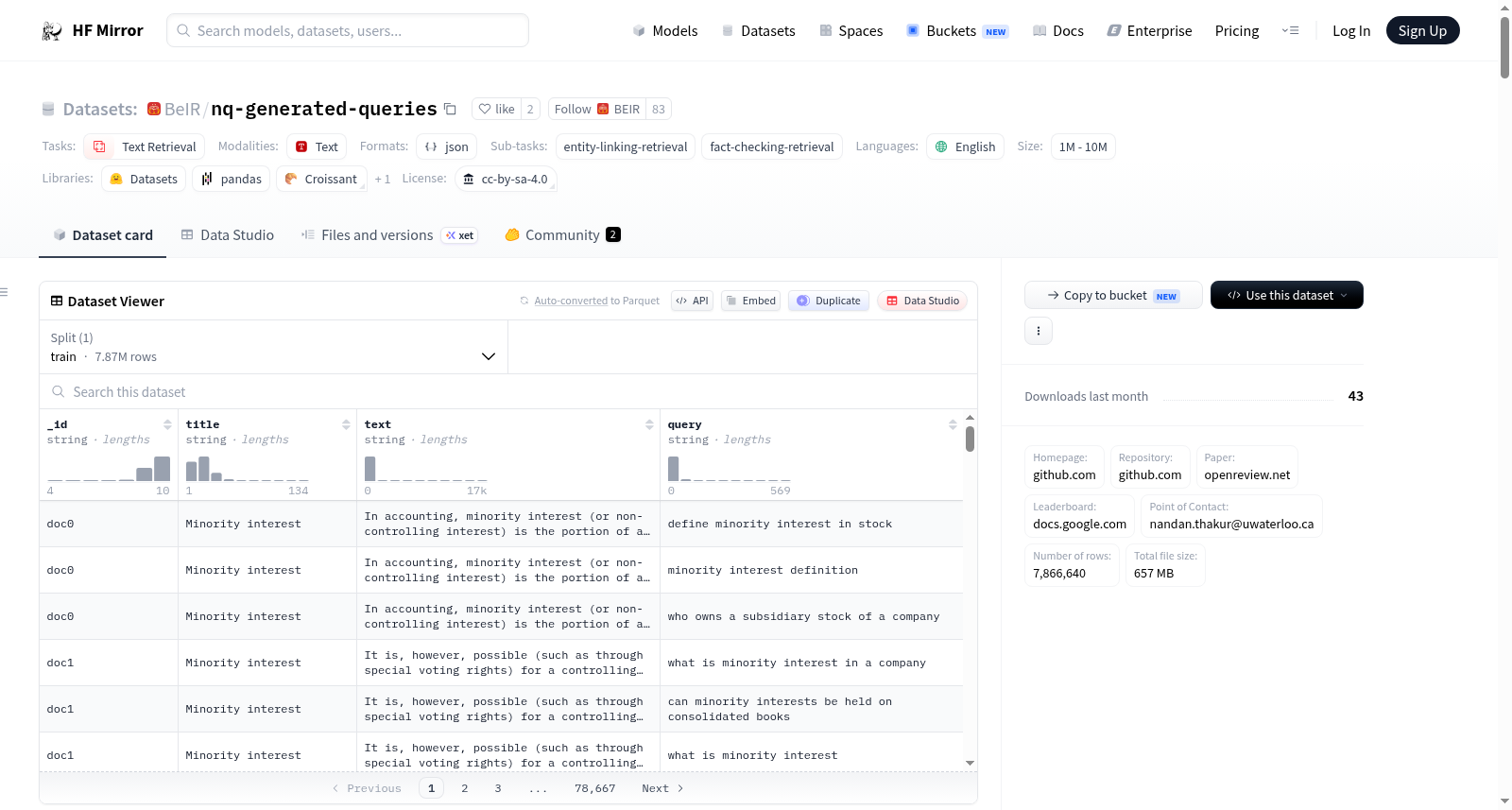Go to Datasets in the navigation

tap(759, 31)
